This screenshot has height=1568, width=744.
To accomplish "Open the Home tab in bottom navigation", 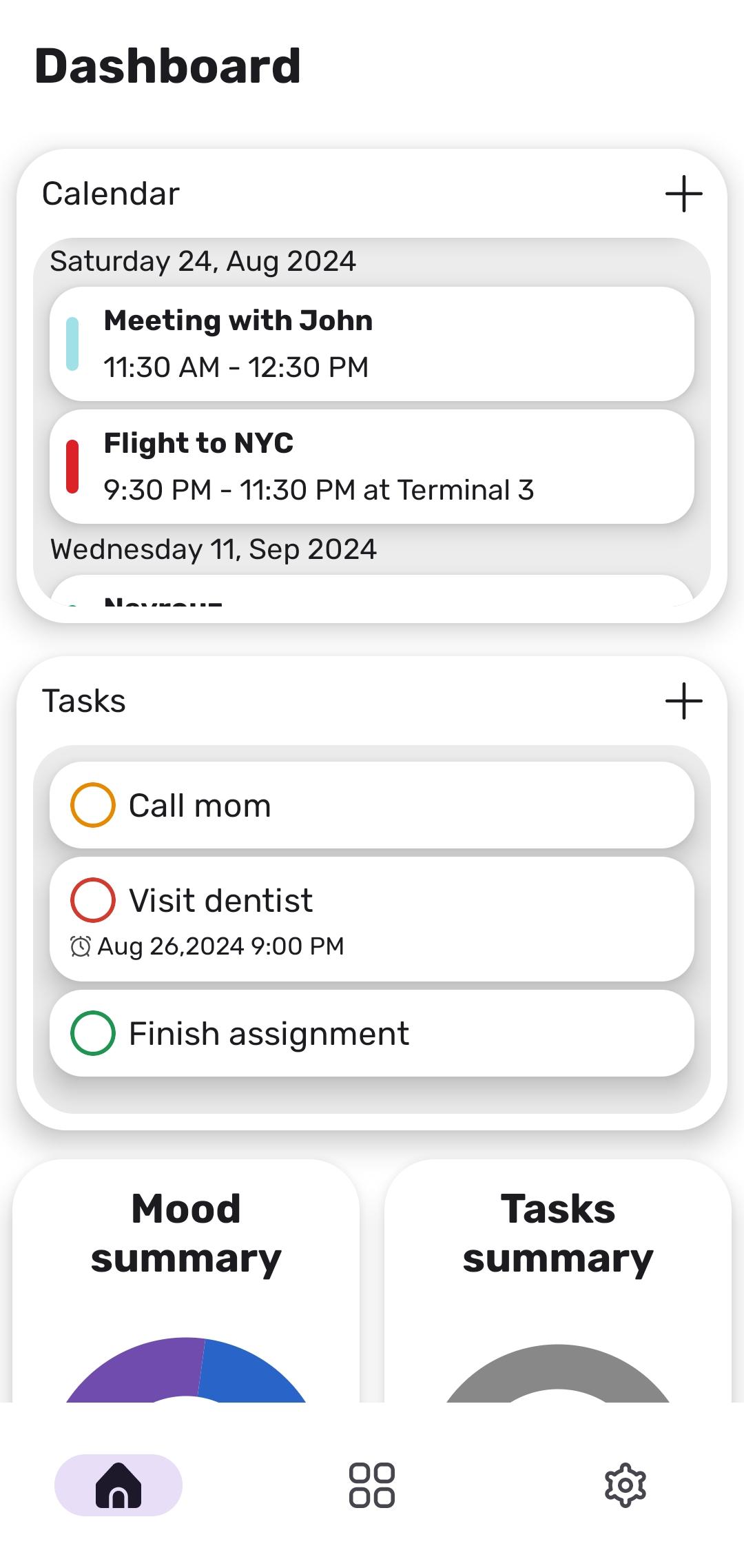I will (118, 1485).
